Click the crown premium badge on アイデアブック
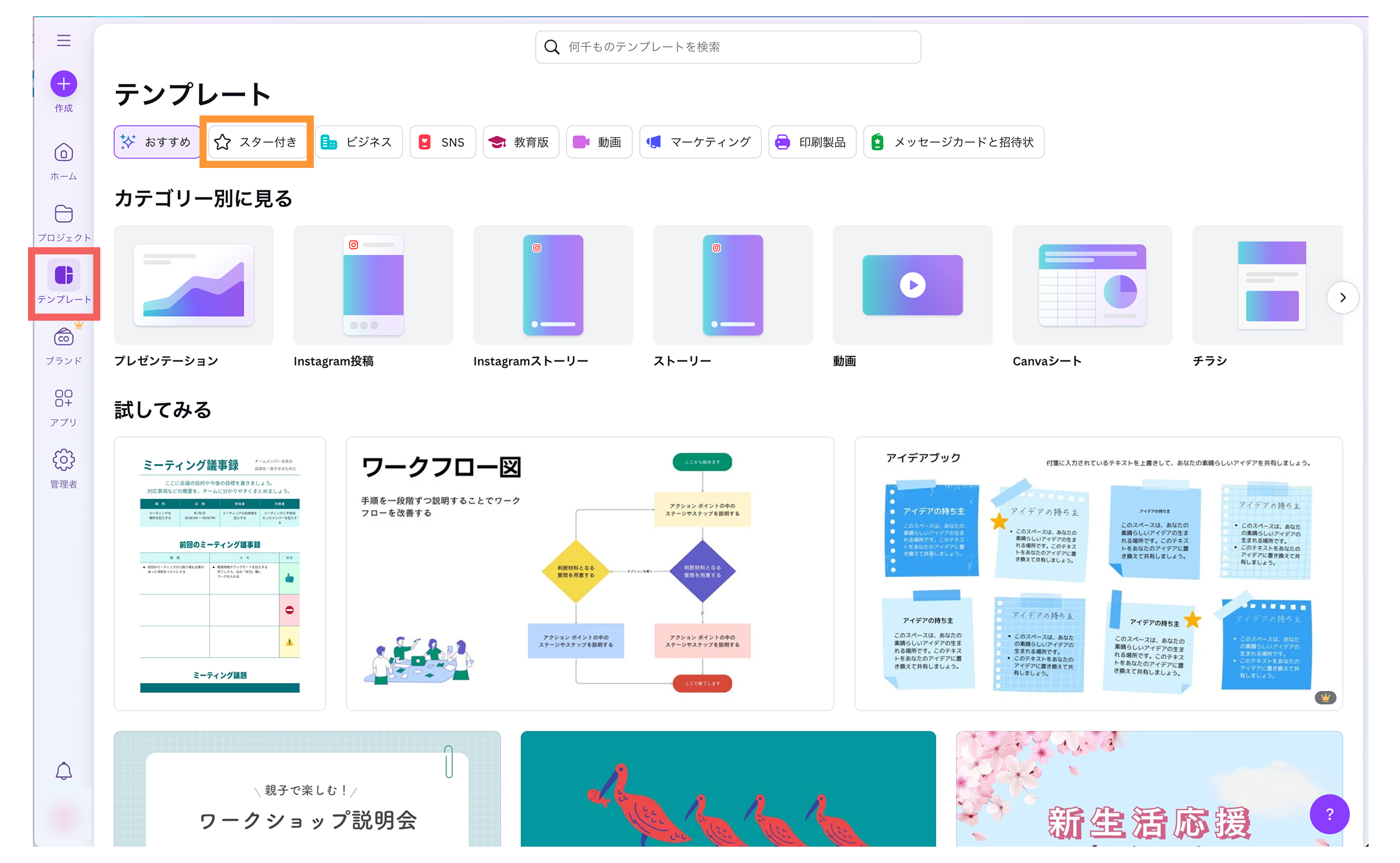 tap(1325, 697)
